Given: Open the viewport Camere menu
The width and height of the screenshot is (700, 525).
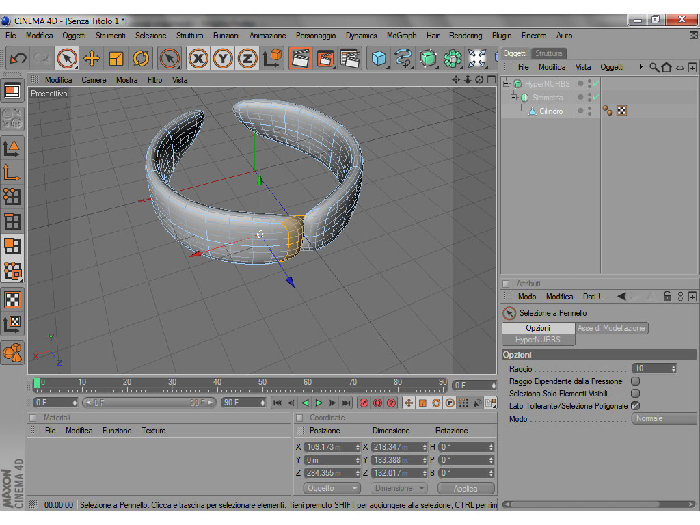Looking at the screenshot, I should (94, 80).
